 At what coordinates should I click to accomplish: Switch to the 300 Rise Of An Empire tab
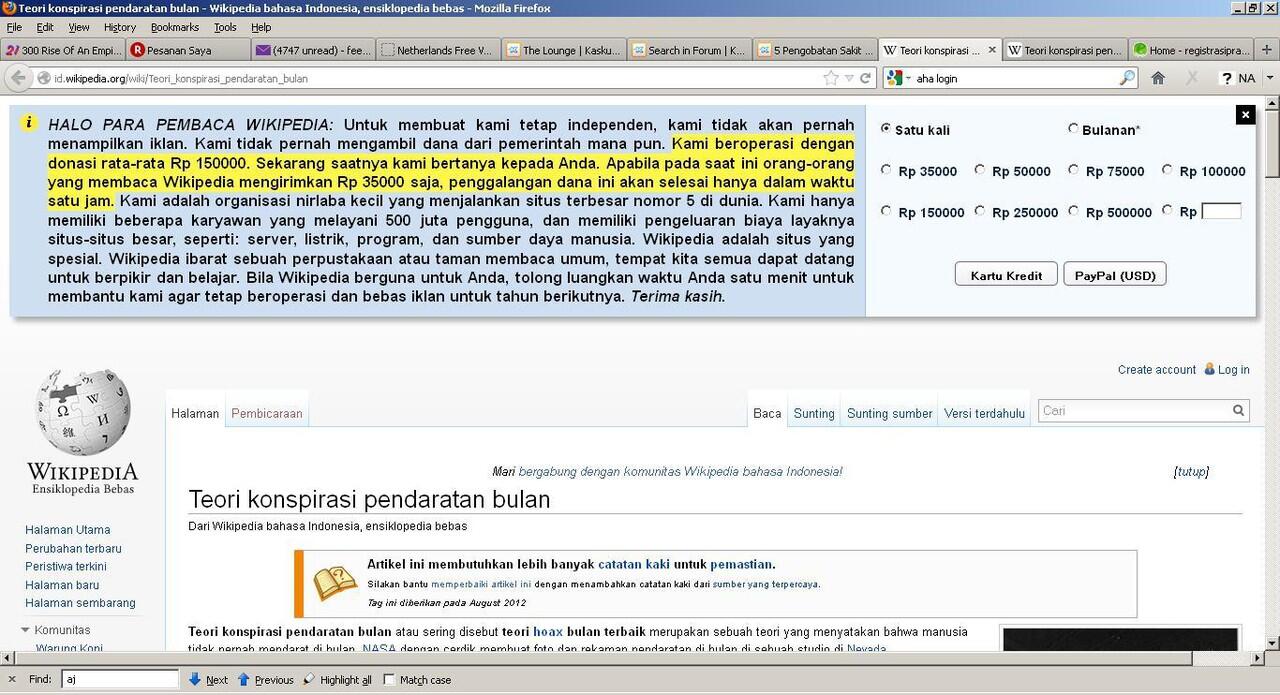point(62,49)
